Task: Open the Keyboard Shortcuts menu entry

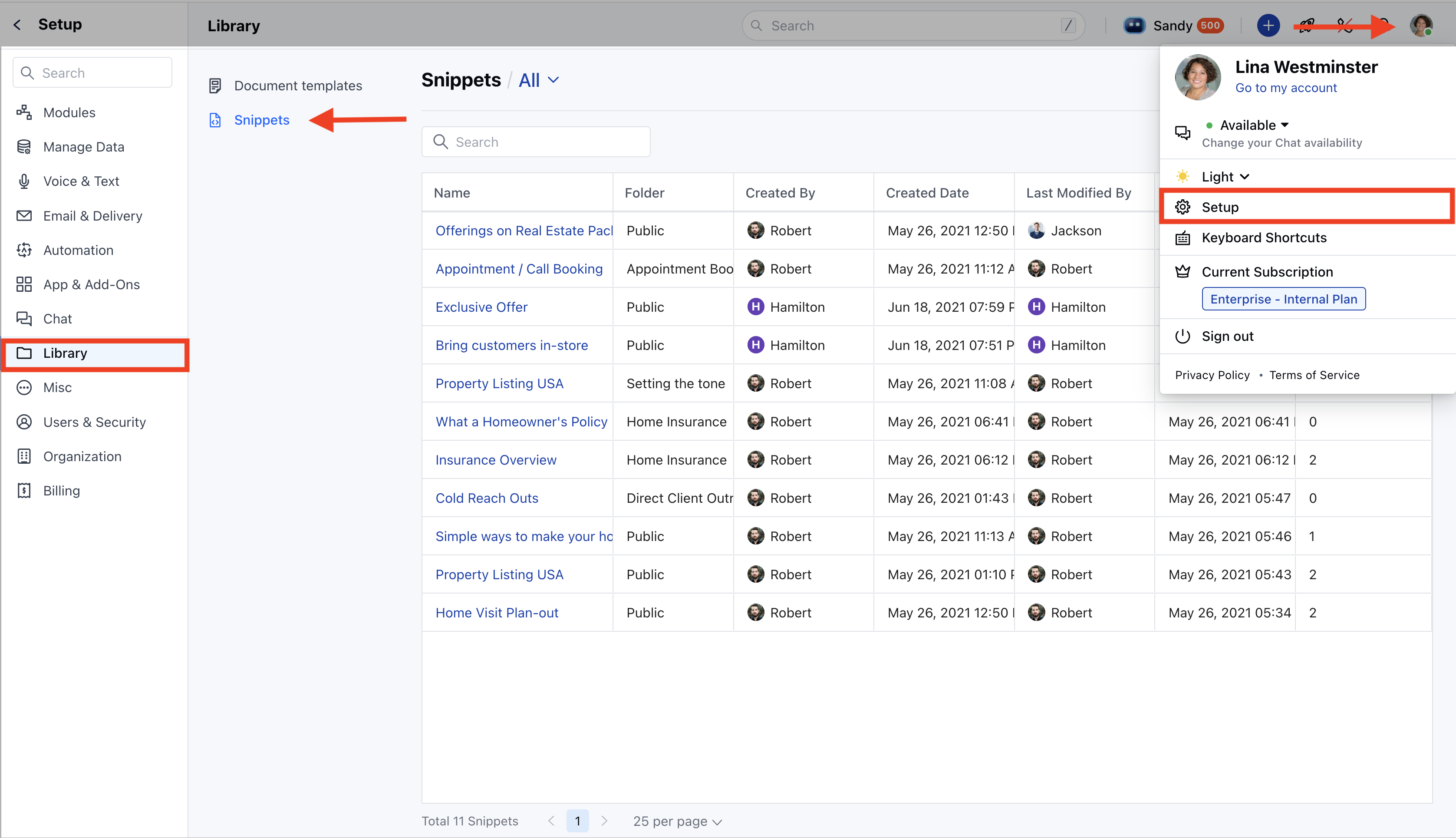Action: coord(1264,238)
